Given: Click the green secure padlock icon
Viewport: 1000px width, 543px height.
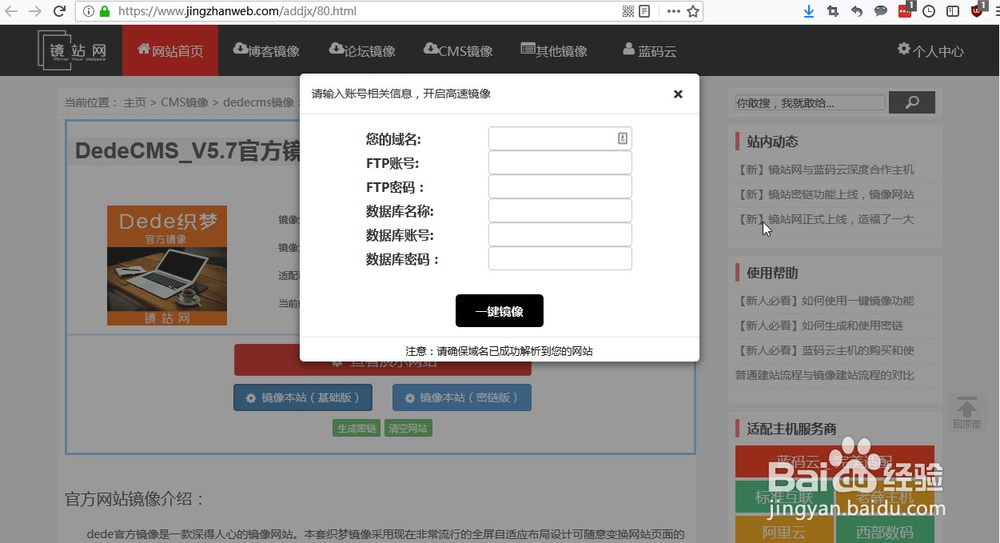Looking at the screenshot, I should (105, 11).
